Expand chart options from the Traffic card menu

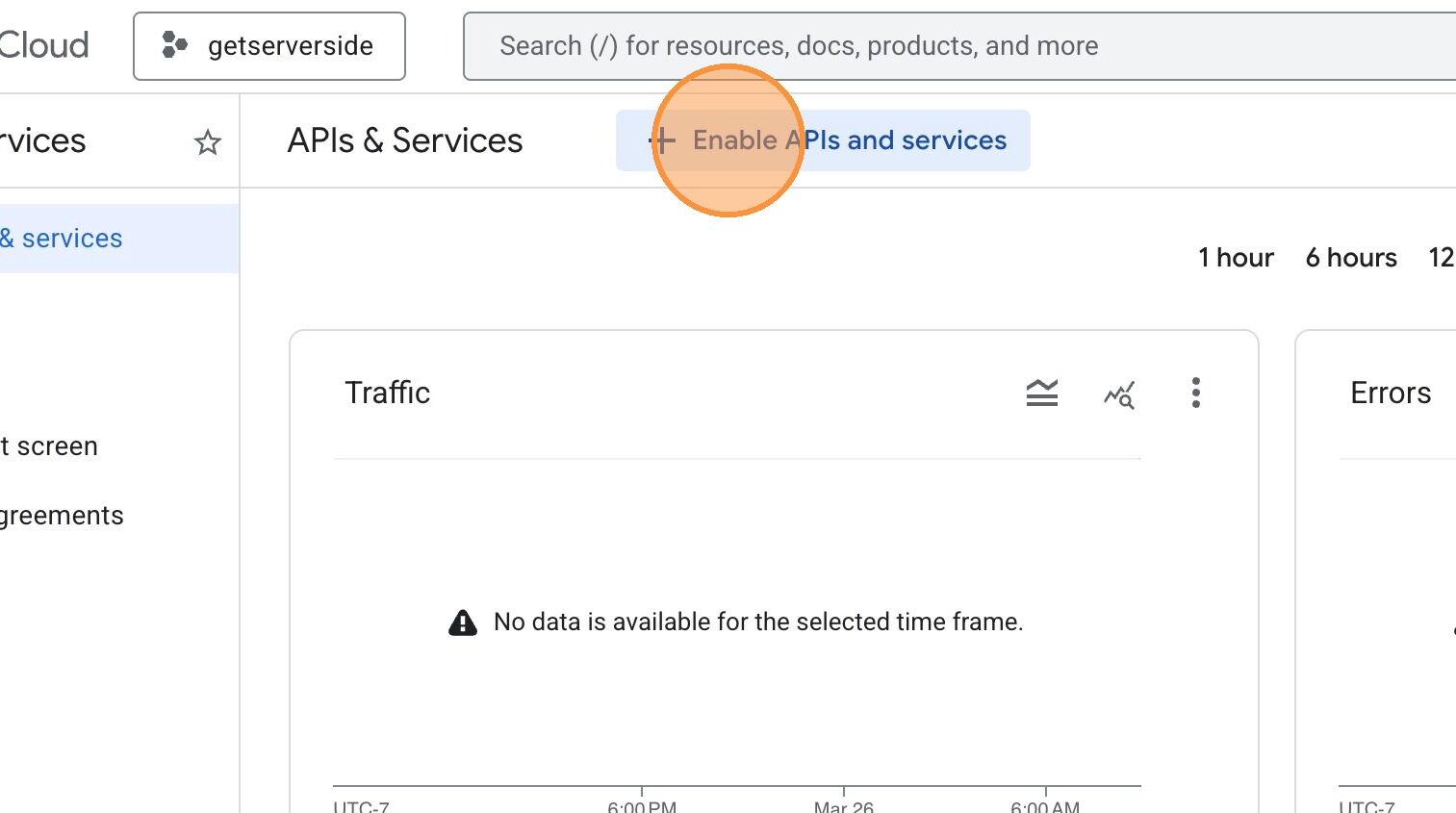[1195, 393]
